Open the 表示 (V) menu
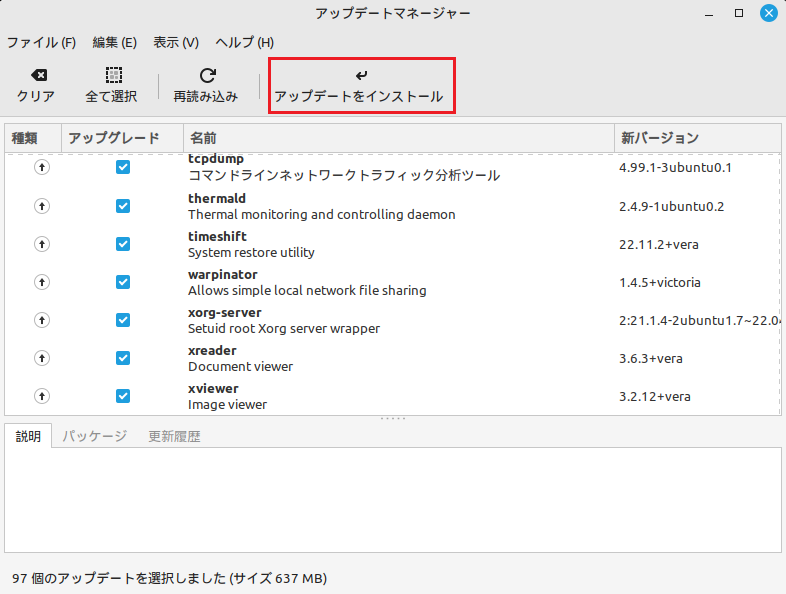This screenshot has height=594, width=786. coord(176,43)
